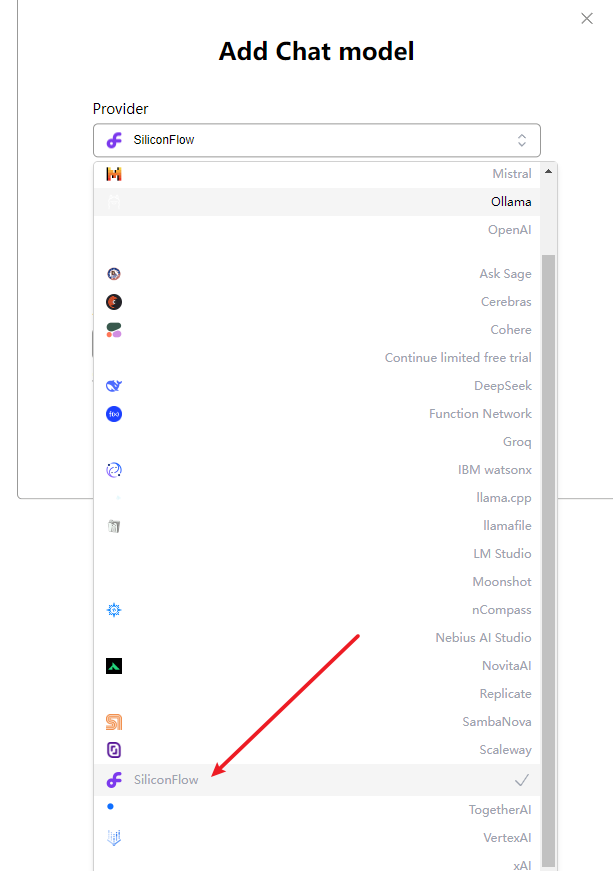Open the Provider combo box
The height and width of the screenshot is (871, 613).
tap(316, 140)
